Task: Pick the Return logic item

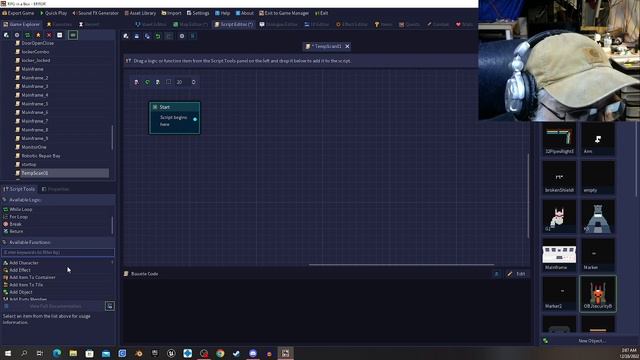Action: [16, 231]
